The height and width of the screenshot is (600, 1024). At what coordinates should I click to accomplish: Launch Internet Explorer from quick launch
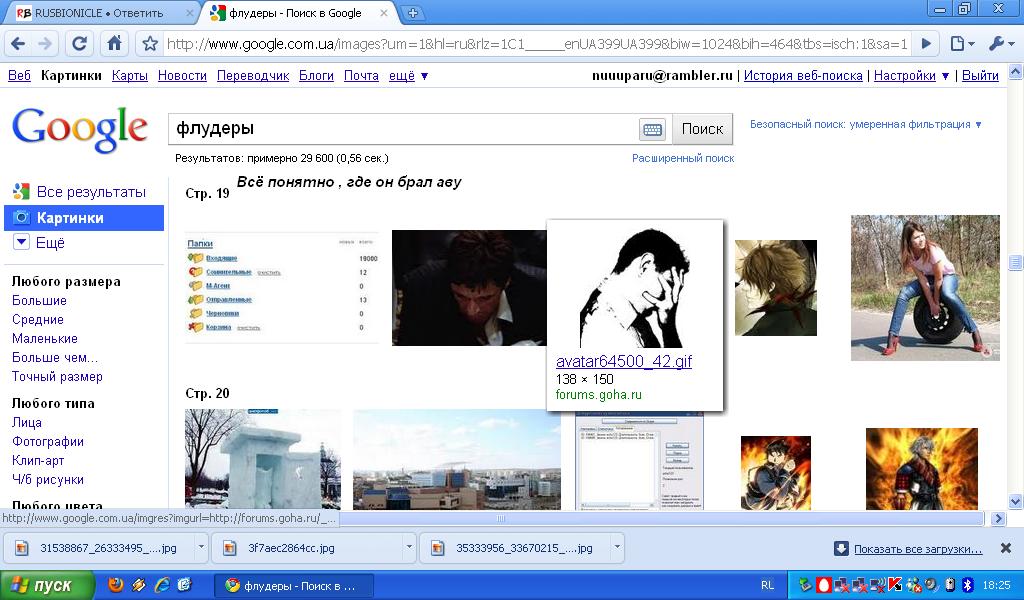pyautogui.click(x=162, y=585)
